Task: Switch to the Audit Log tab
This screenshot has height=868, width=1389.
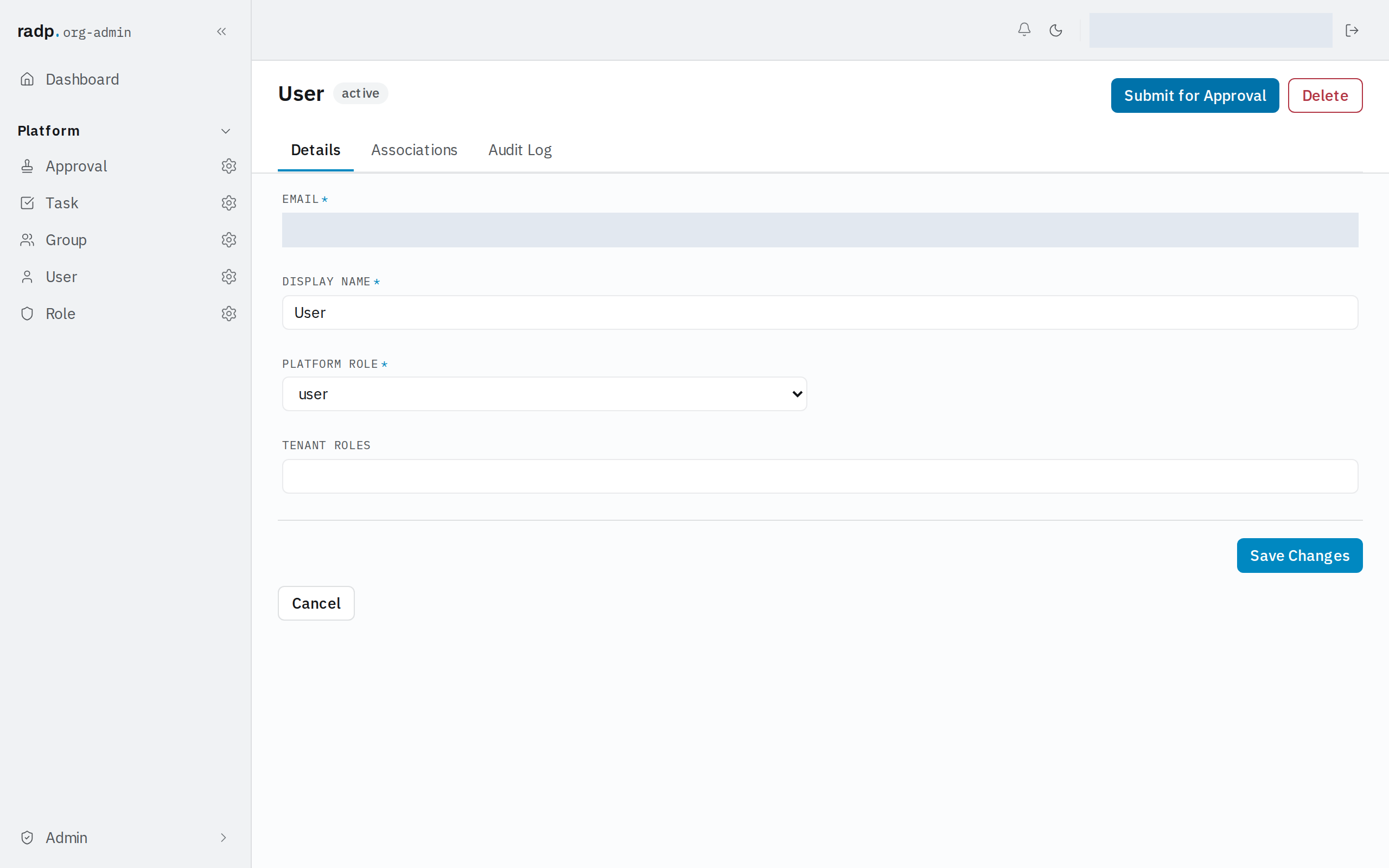Action: (519, 150)
